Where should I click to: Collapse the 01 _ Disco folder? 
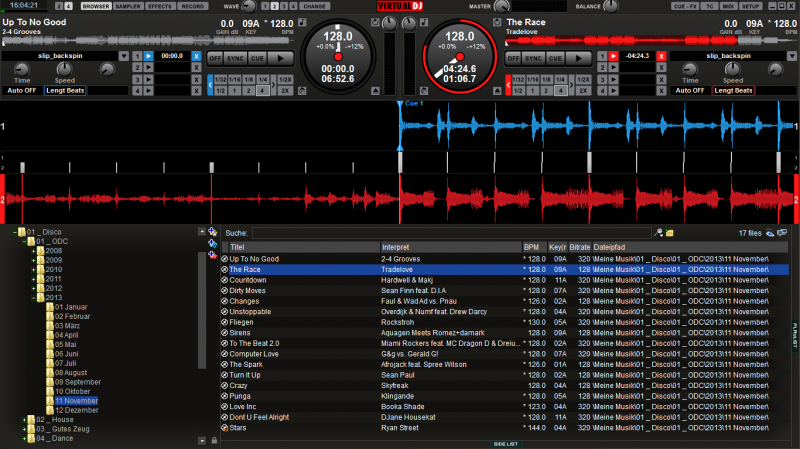coord(15,232)
